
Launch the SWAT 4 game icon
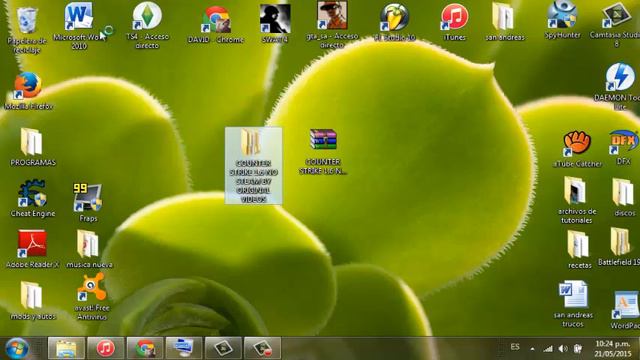[275, 19]
